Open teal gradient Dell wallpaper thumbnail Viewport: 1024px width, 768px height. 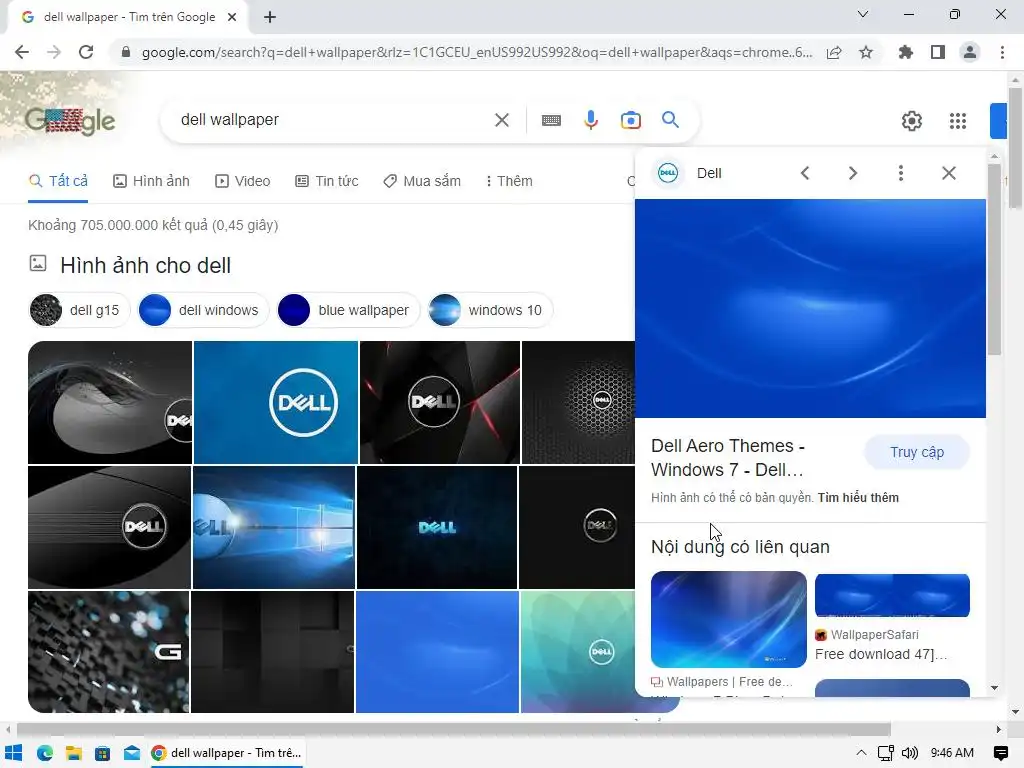pyautogui.click(x=577, y=652)
